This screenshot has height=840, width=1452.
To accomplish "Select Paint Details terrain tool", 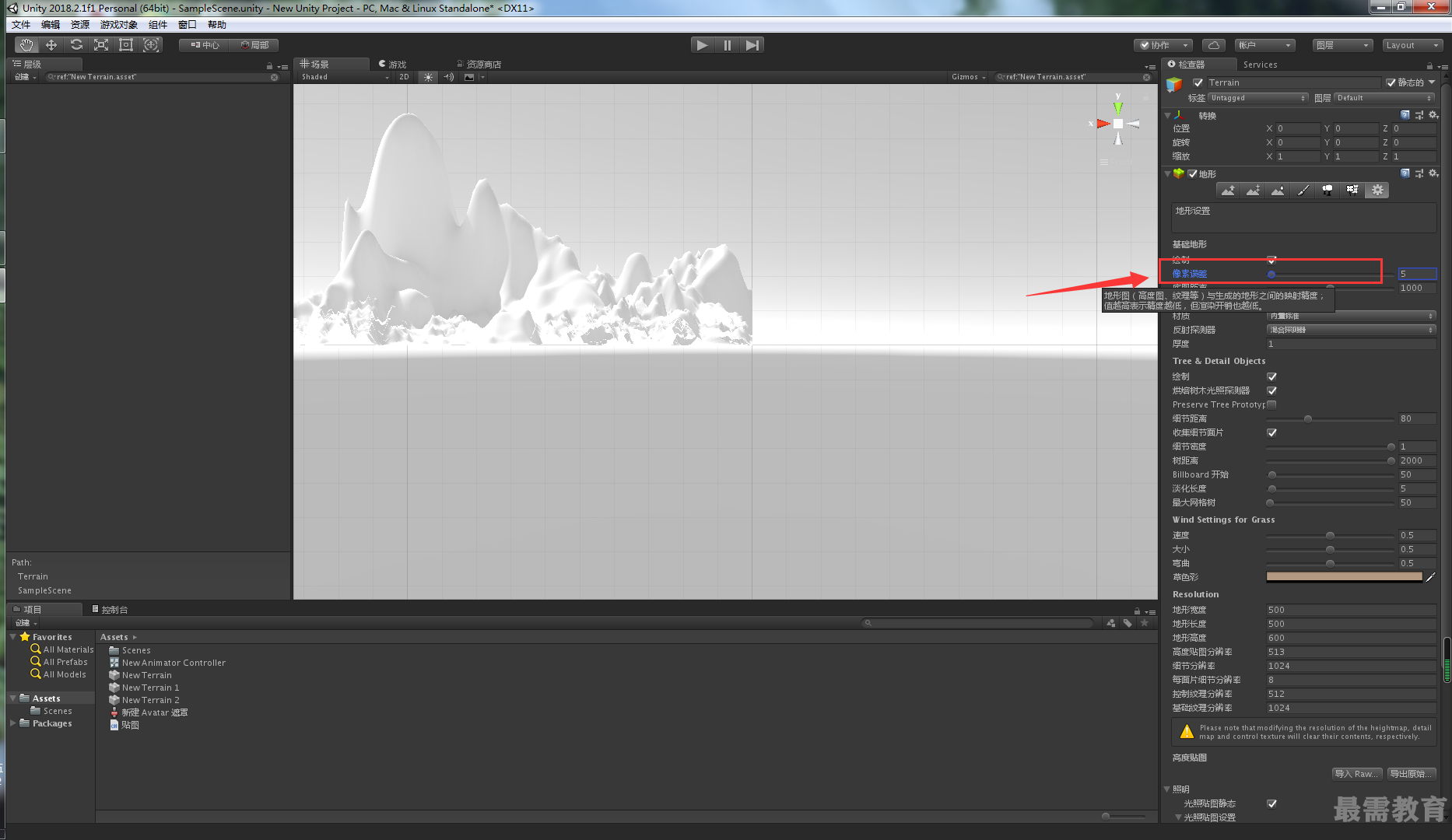I will (1352, 191).
